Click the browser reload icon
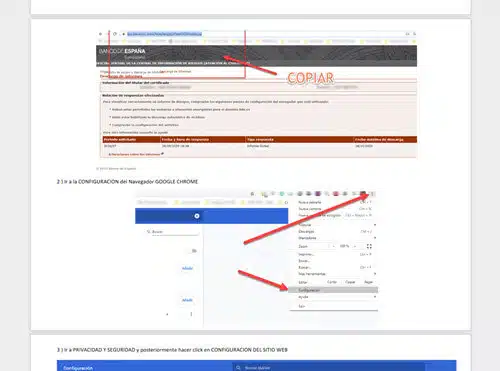The height and width of the screenshot is (371, 500). pos(115,34)
